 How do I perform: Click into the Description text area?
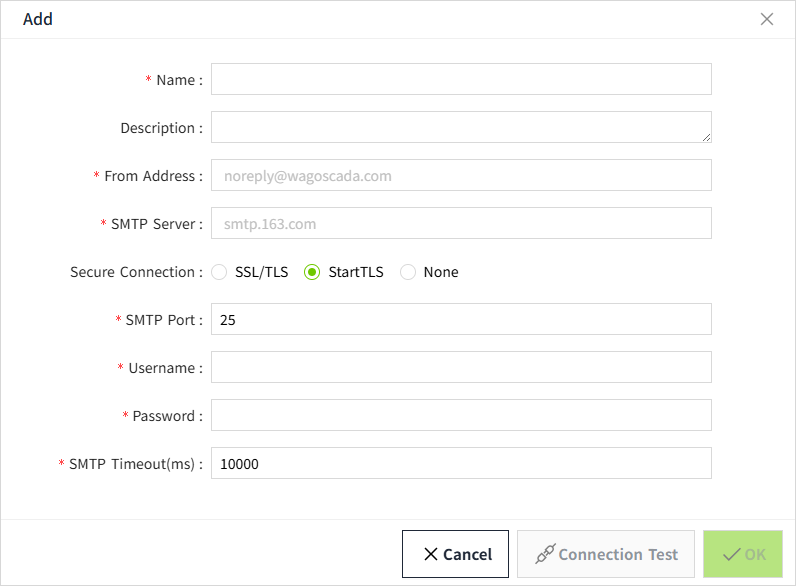pos(461,127)
